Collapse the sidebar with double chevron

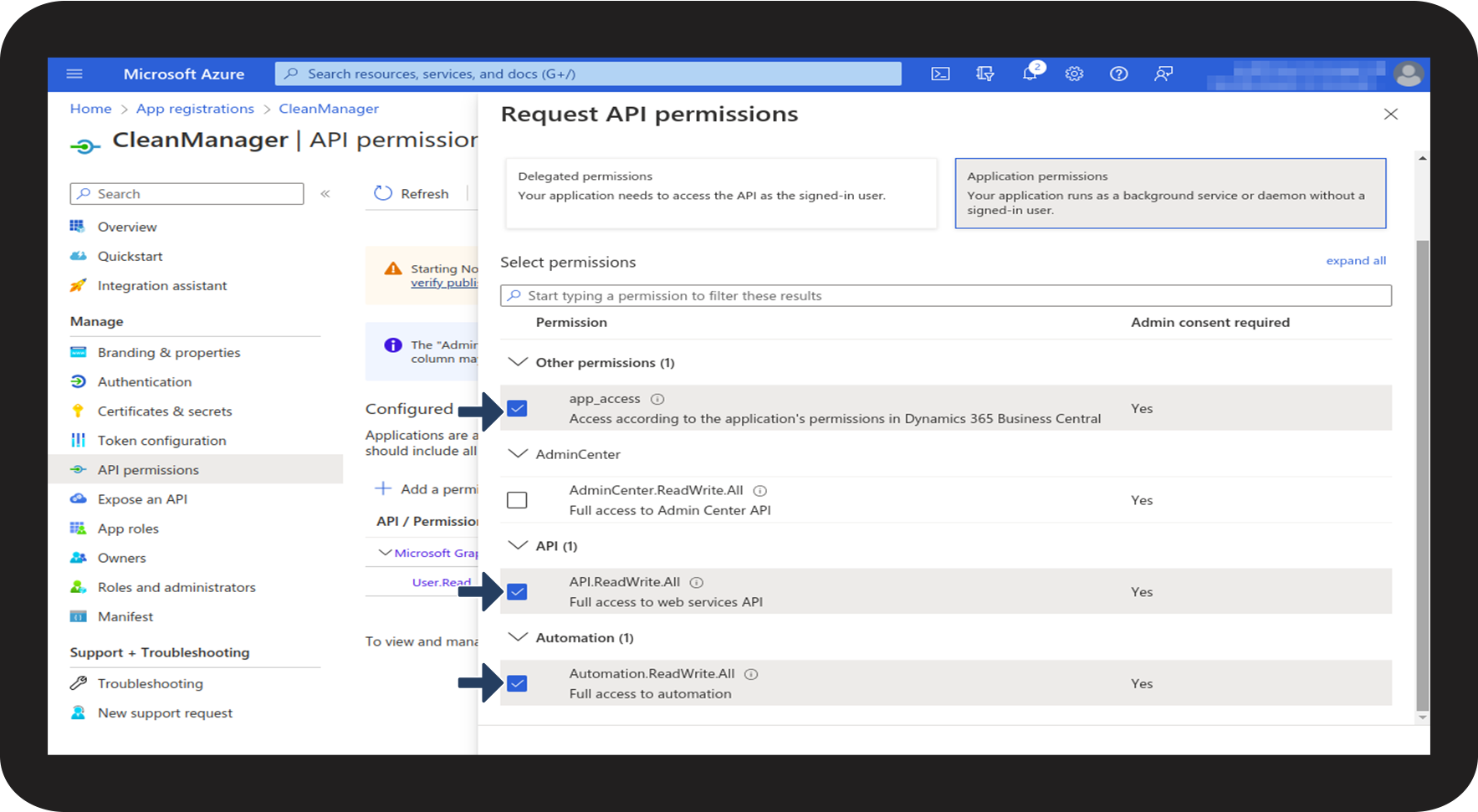click(x=325, y=194)
